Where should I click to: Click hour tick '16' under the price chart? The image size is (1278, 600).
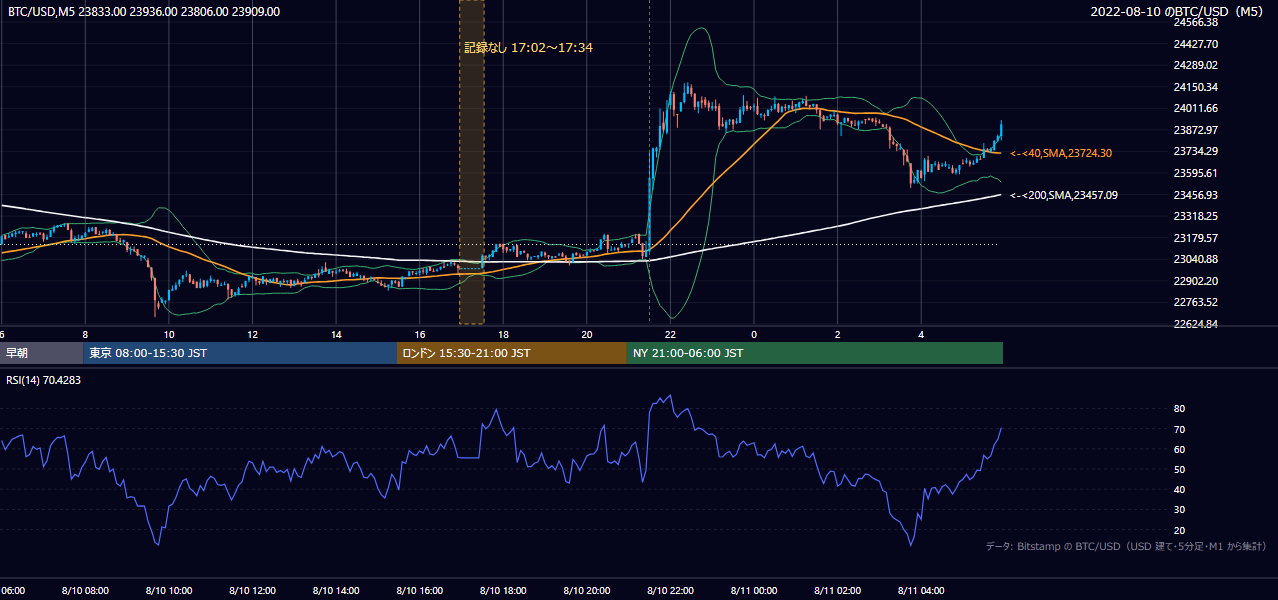[420, 334]
